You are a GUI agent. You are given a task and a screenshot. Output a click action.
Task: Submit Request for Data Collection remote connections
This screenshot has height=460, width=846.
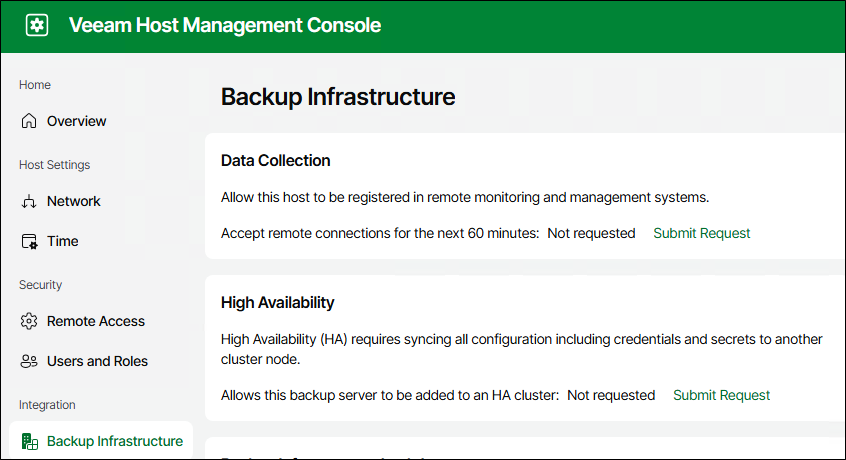pos(701,233)
